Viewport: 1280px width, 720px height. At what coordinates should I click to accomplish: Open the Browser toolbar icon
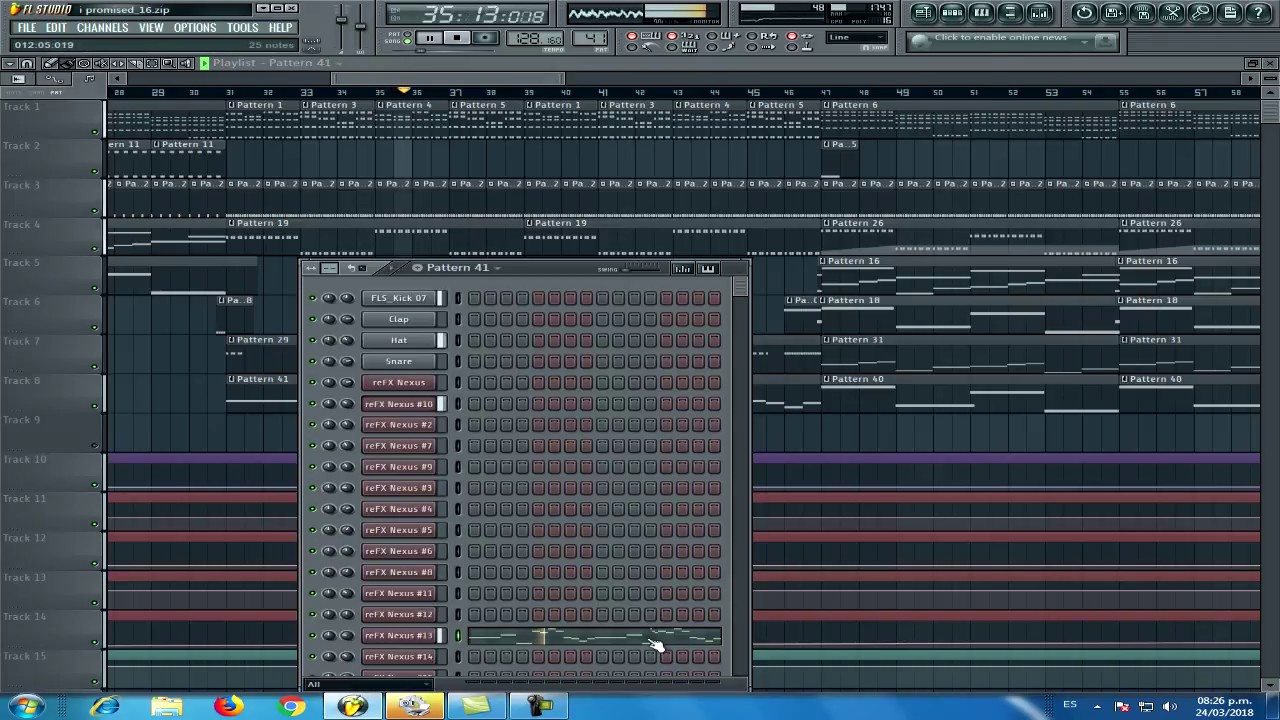[1010, 13]
